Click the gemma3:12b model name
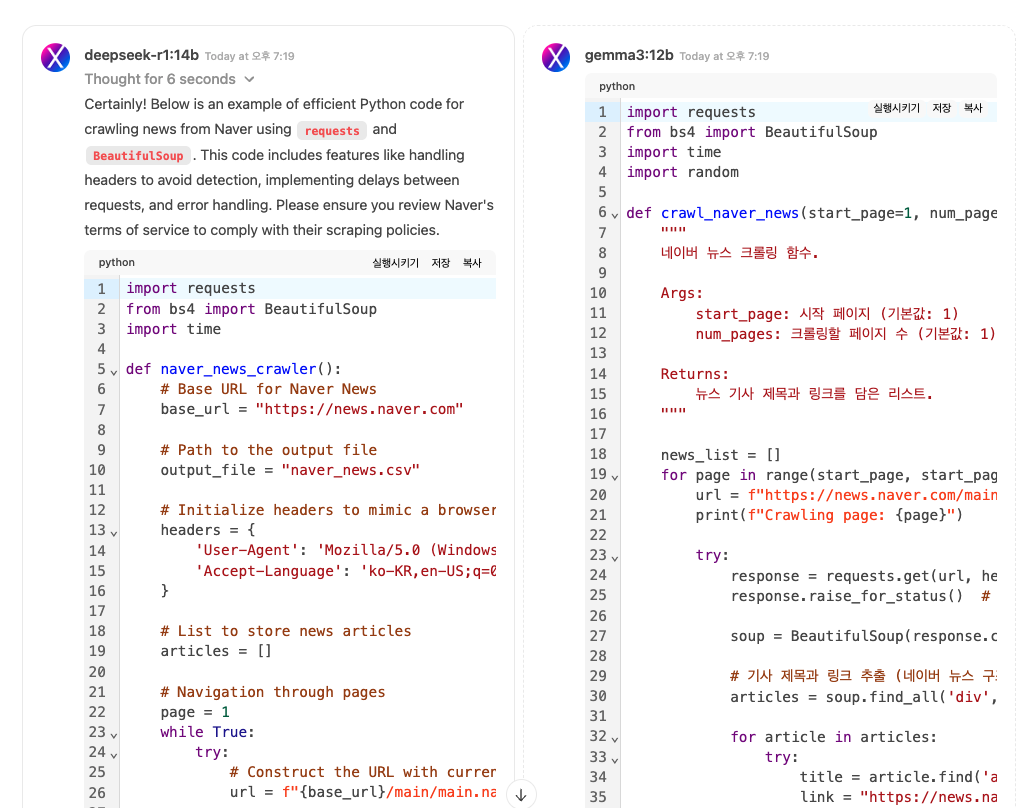Screen dimensions: 1035x808 pos(629,55)
